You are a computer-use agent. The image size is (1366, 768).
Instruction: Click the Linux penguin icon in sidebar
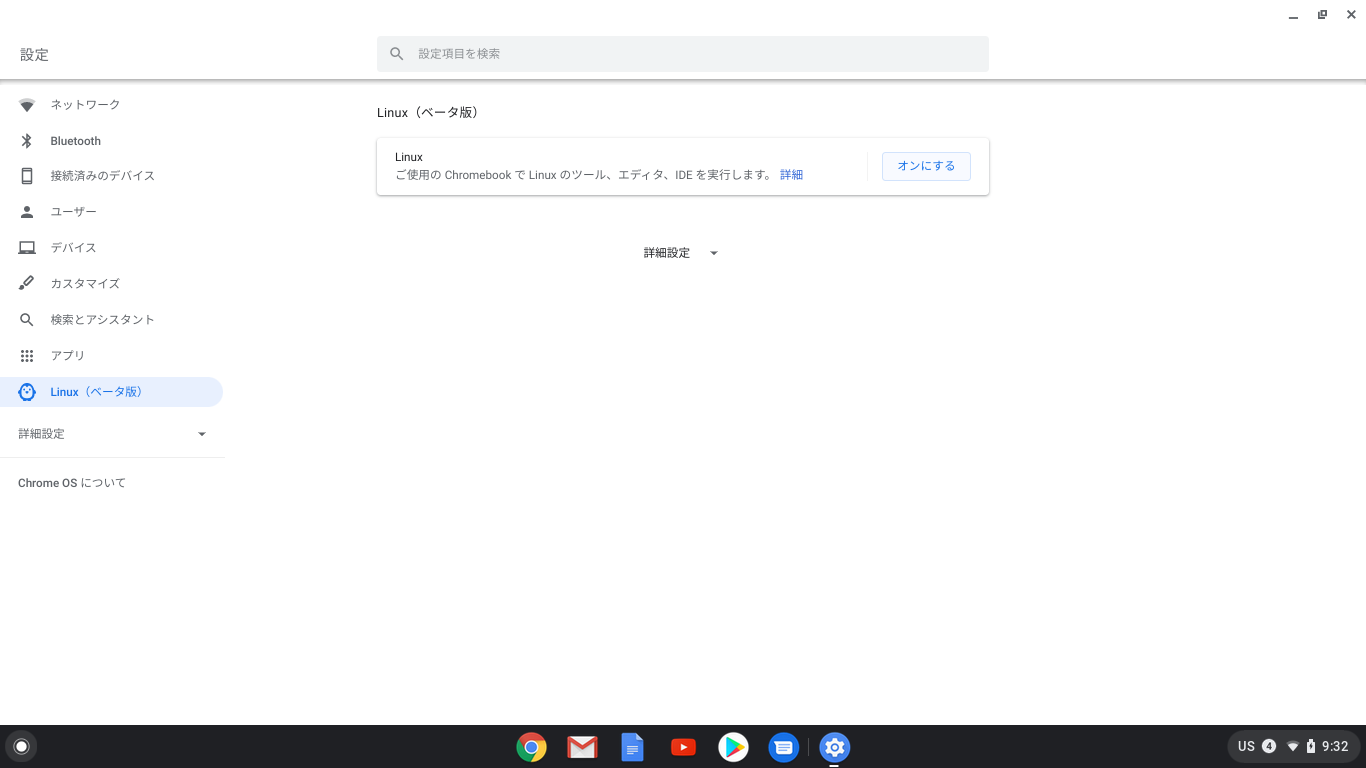click(x=27, y=392)
